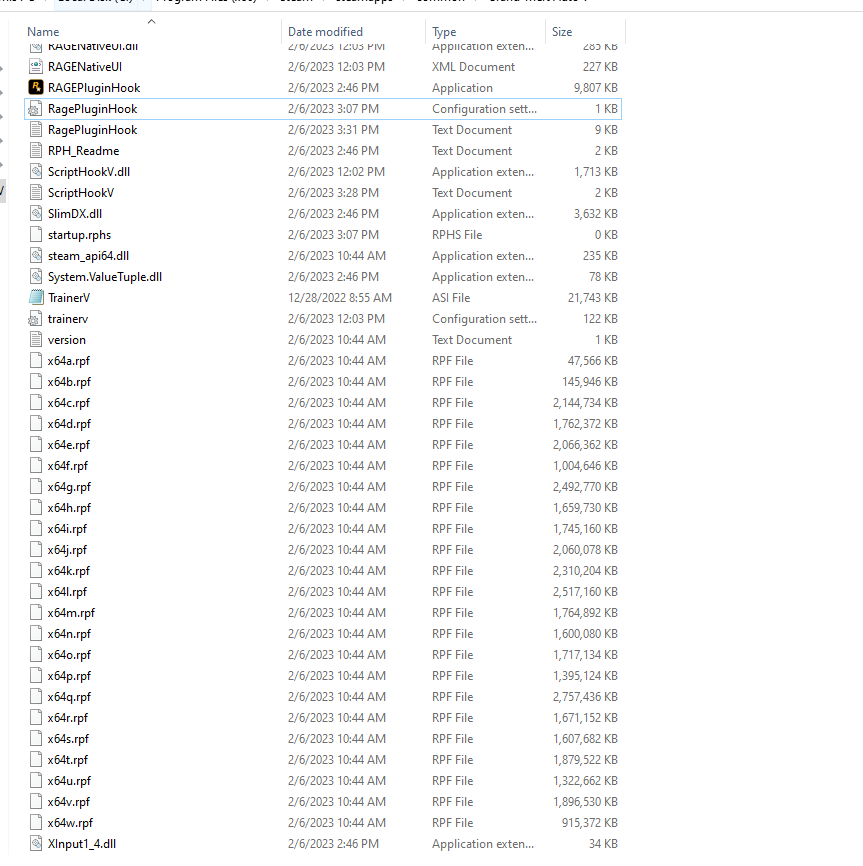863x866 pixels.
Task: Select the TrainerV ASI notepad icon
Action: pyautogui.click(x=36, y=298)
